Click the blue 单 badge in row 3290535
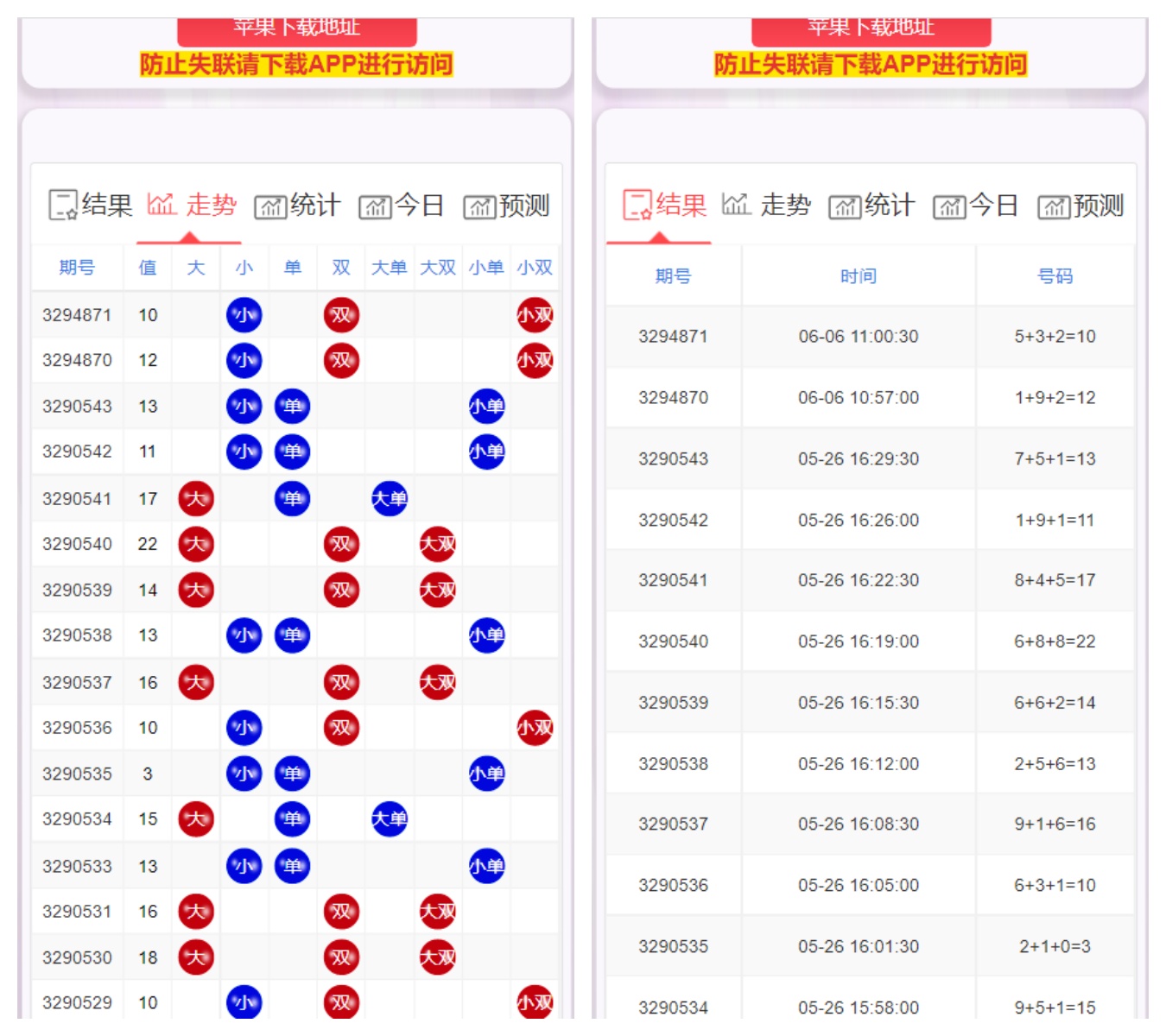 [x=294, y=774]
